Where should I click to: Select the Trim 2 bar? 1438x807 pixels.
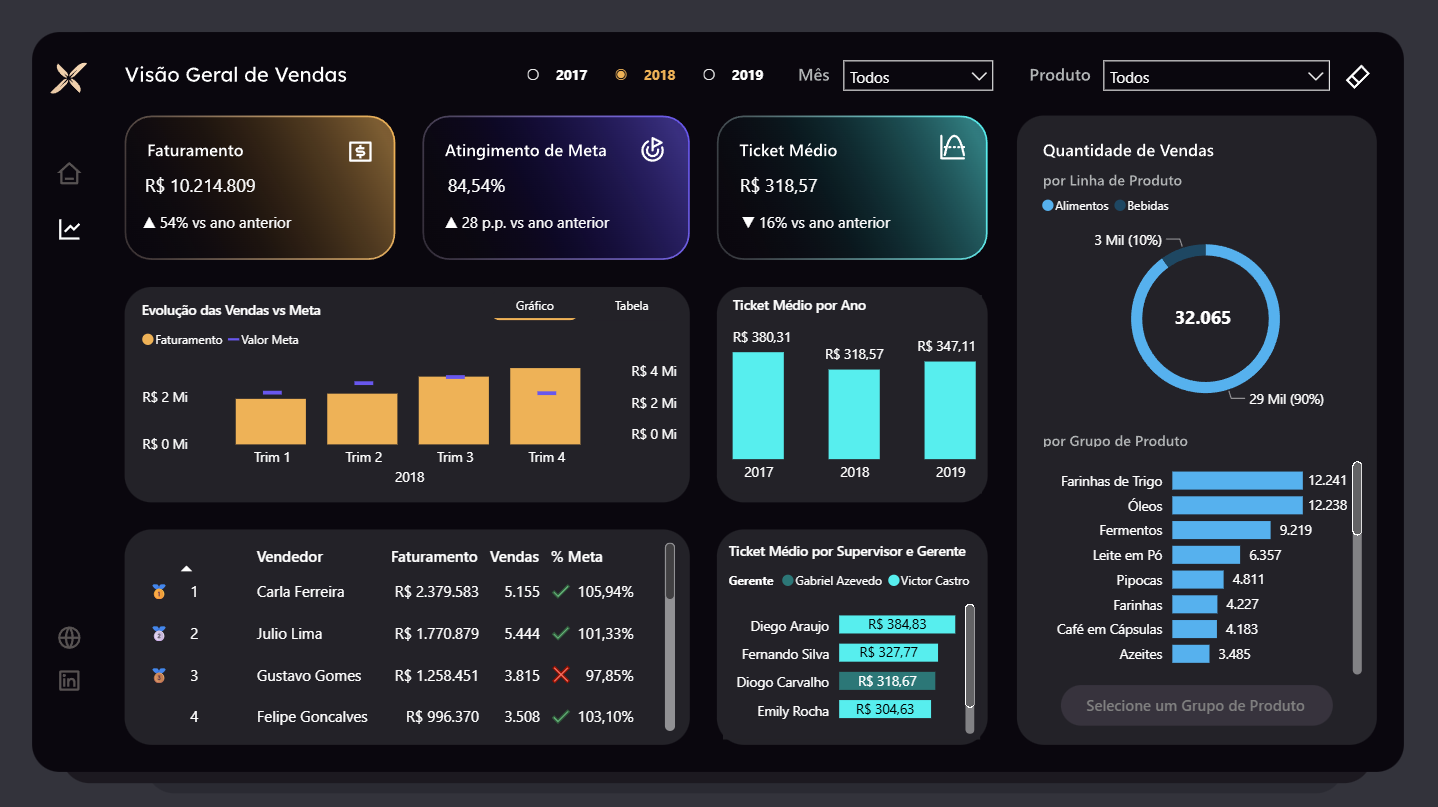pyautogui.click(x=363, y=419)
